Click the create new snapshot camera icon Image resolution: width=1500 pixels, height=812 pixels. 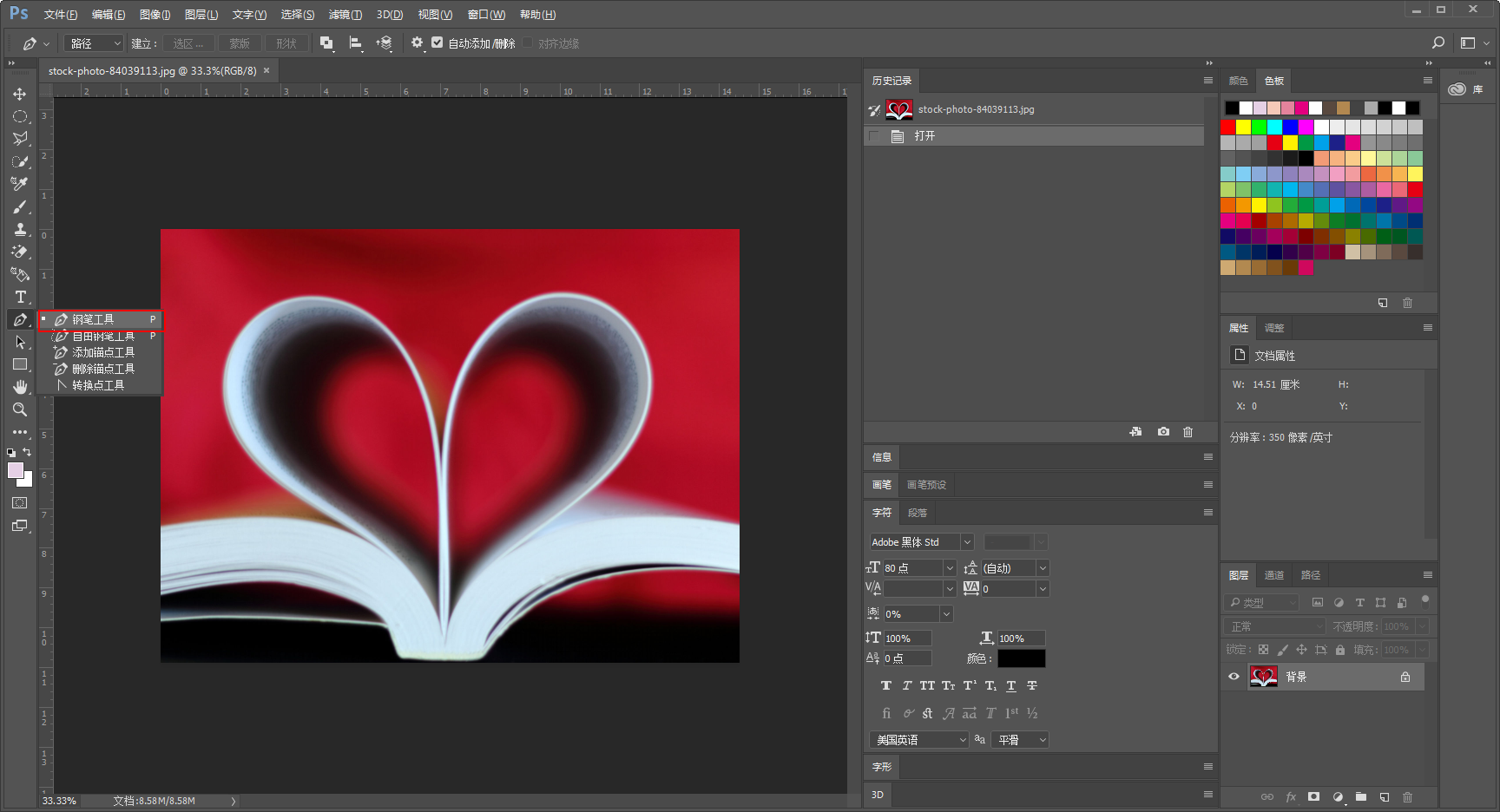pos(1163,432)
